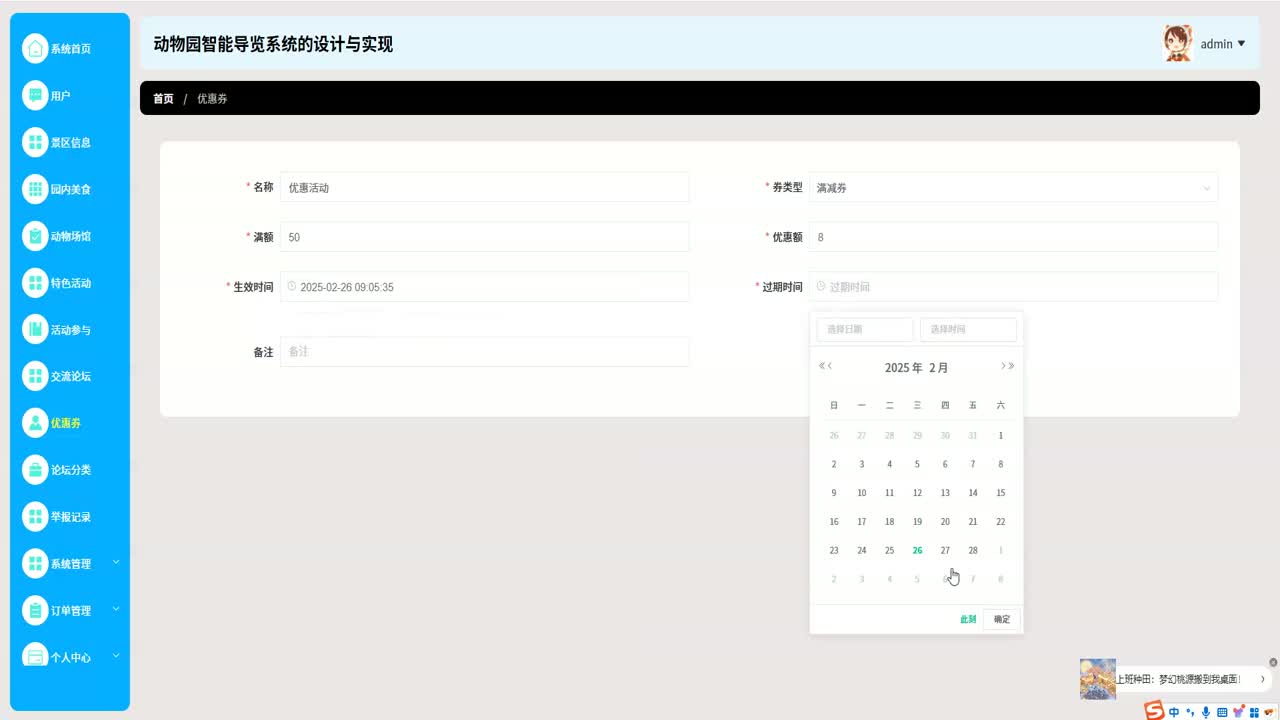Image resolution: width=1280 pixels, height=720 pixels.
Task: Click the 动物场馆 sidebar icon
Action: tap(35, 236)
